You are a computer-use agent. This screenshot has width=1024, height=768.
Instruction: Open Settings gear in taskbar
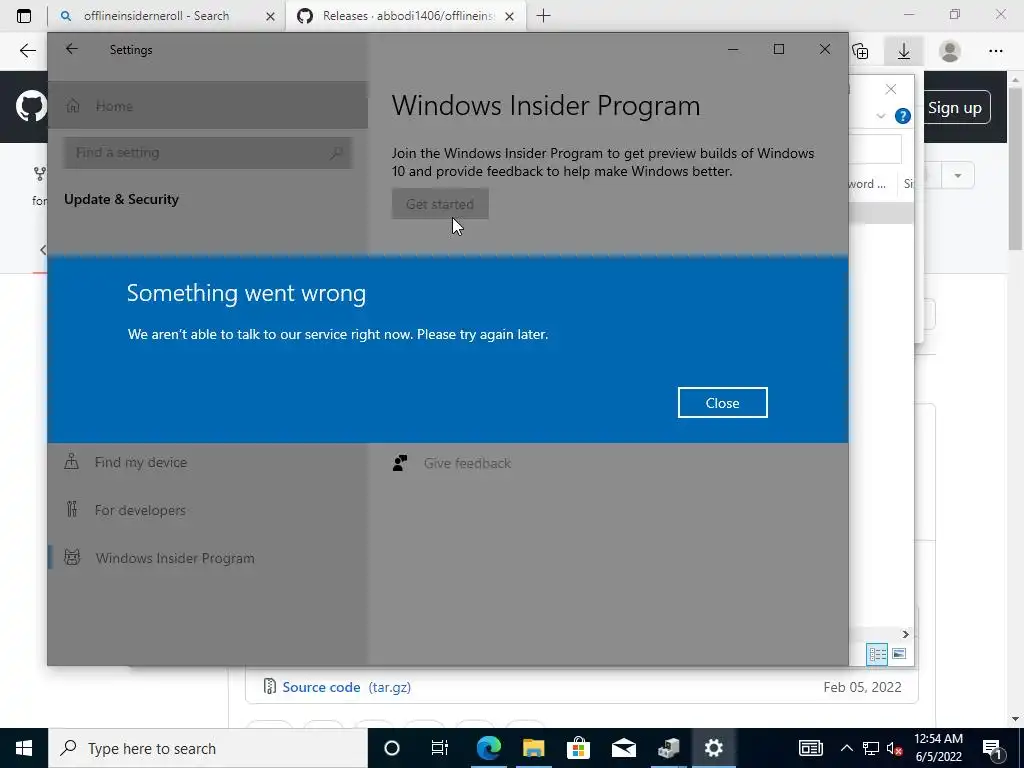tap(713, 748)
